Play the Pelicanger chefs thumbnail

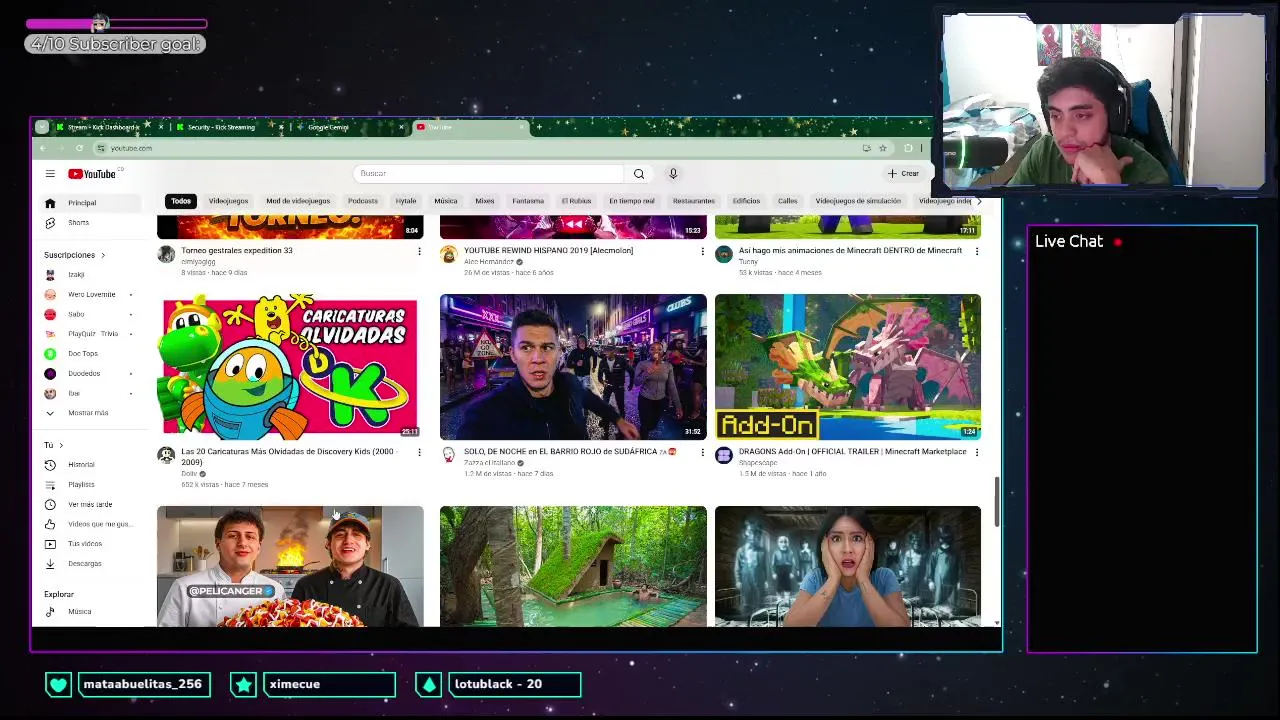290,566
